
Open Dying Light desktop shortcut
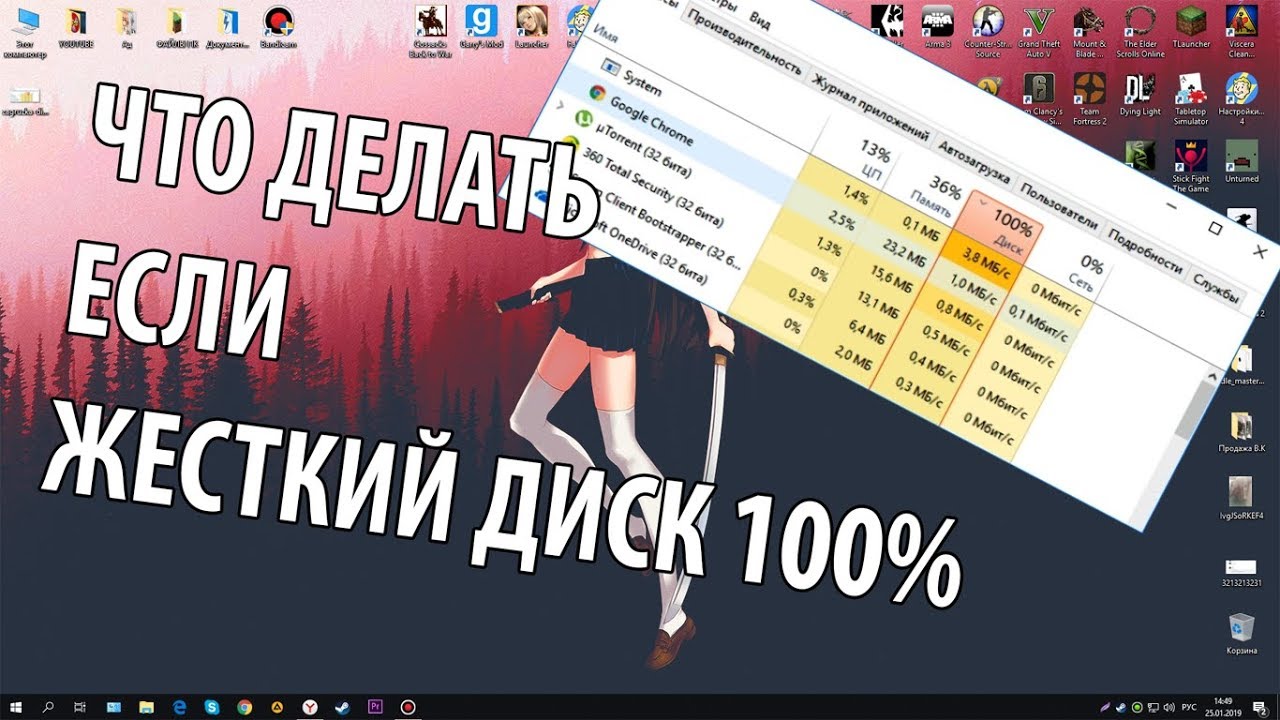(x=1140, y=95)
